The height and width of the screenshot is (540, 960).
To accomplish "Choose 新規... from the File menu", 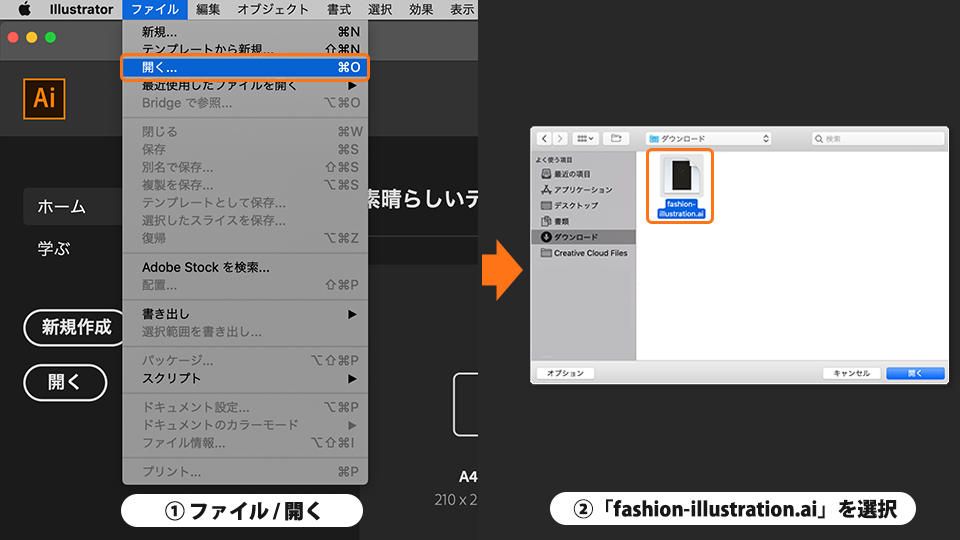I will (245, 32).
